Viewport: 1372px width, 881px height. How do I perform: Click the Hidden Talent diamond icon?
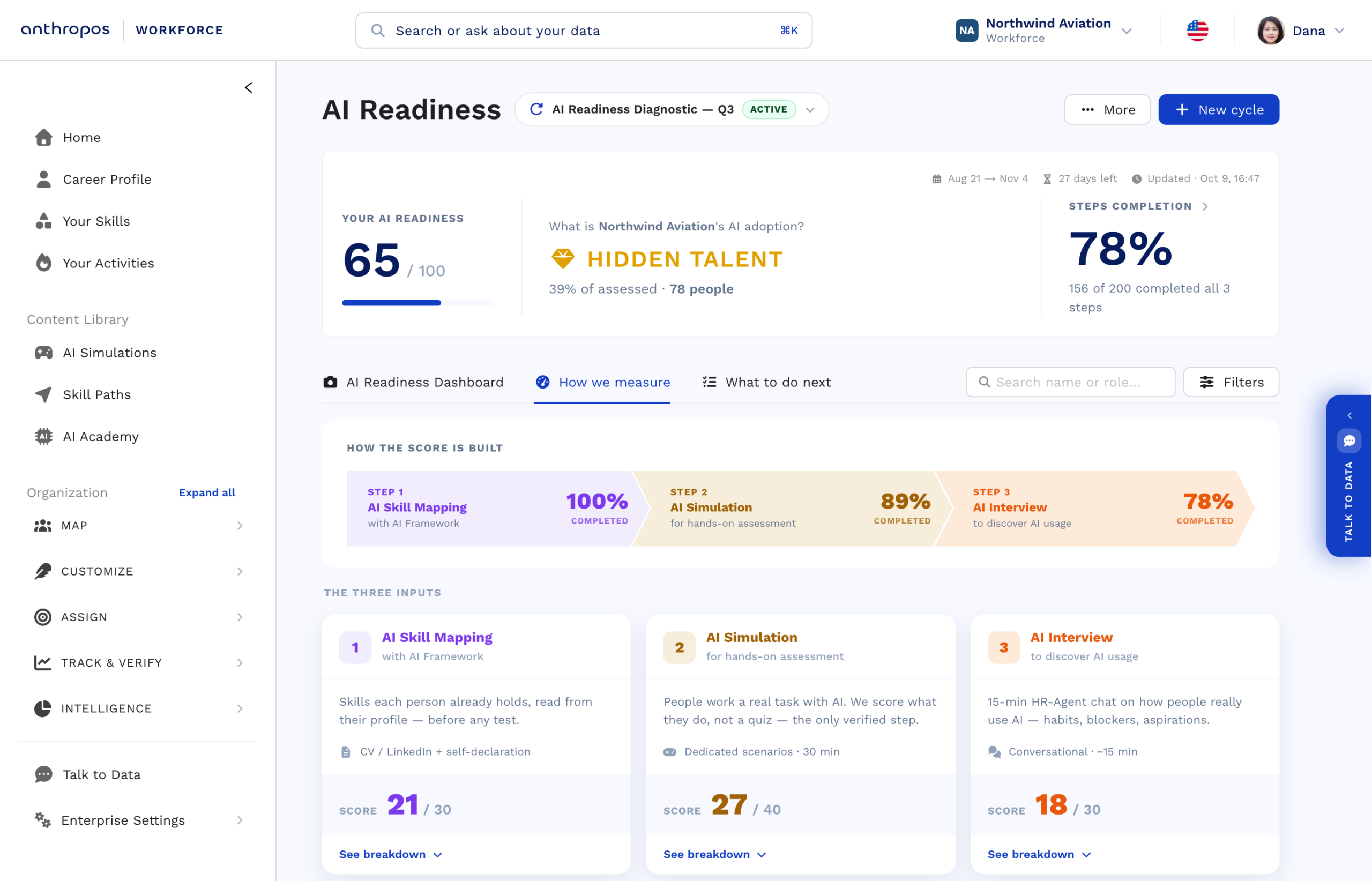pyautogui.click(x=562, y=259)
